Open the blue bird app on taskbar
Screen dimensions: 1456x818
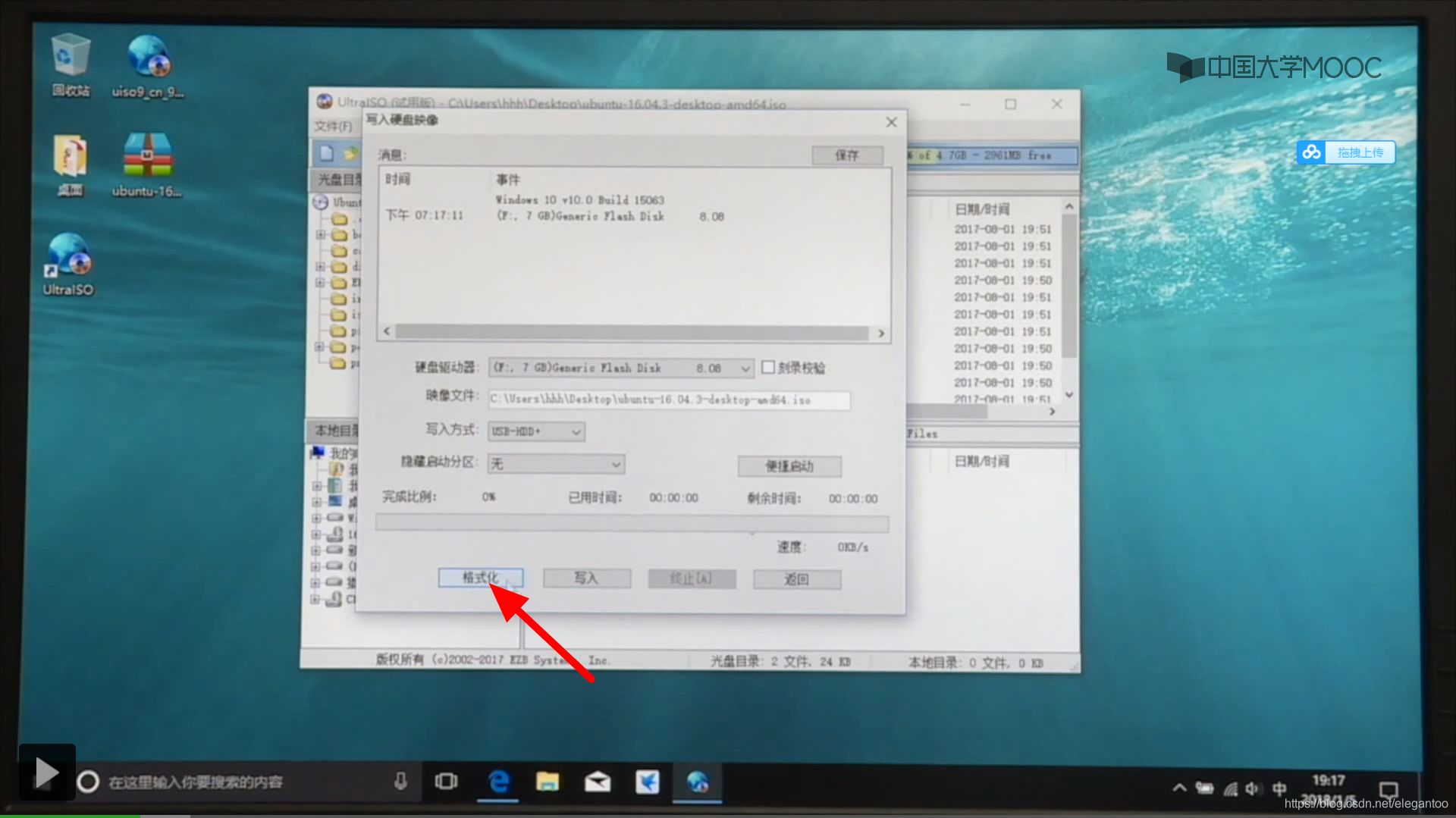(647, 782)
